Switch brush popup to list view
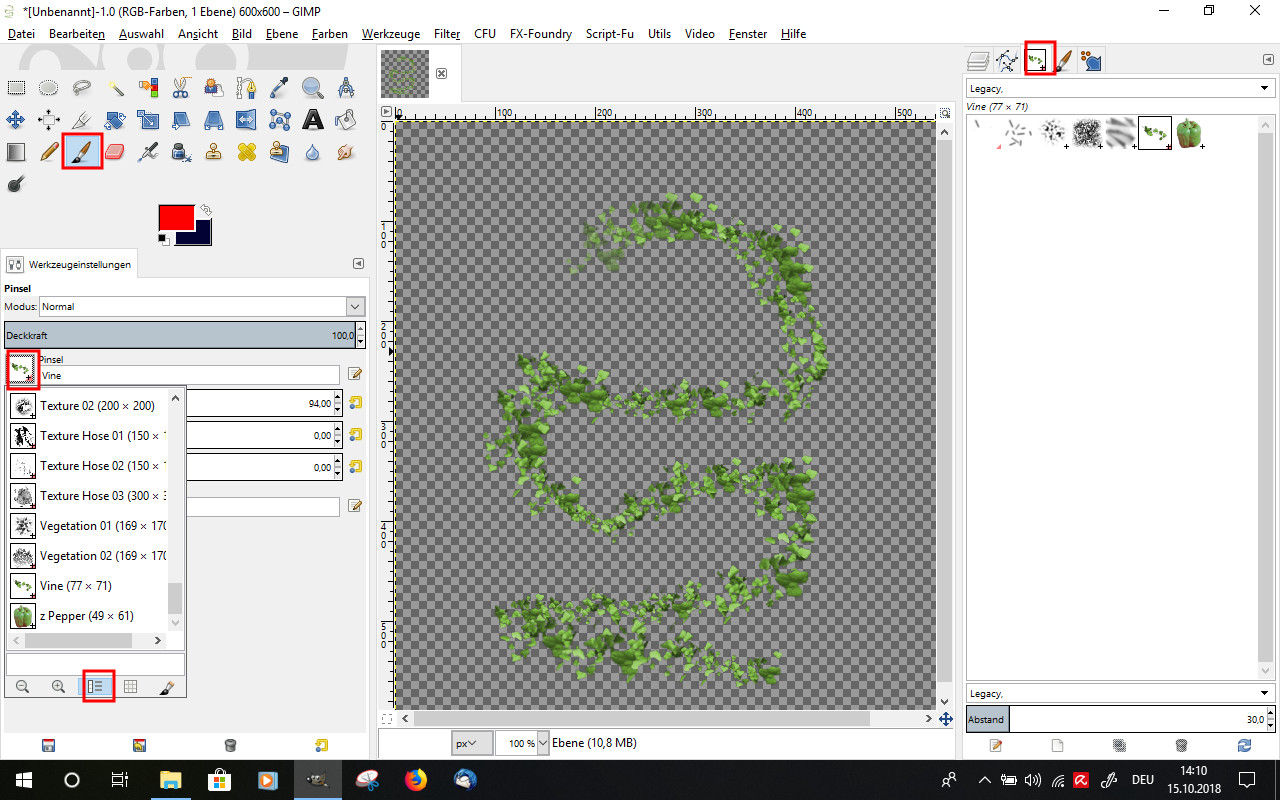The width and height of the screenshot is (1280, 800). pyautogui.click(x=96, y=686)
